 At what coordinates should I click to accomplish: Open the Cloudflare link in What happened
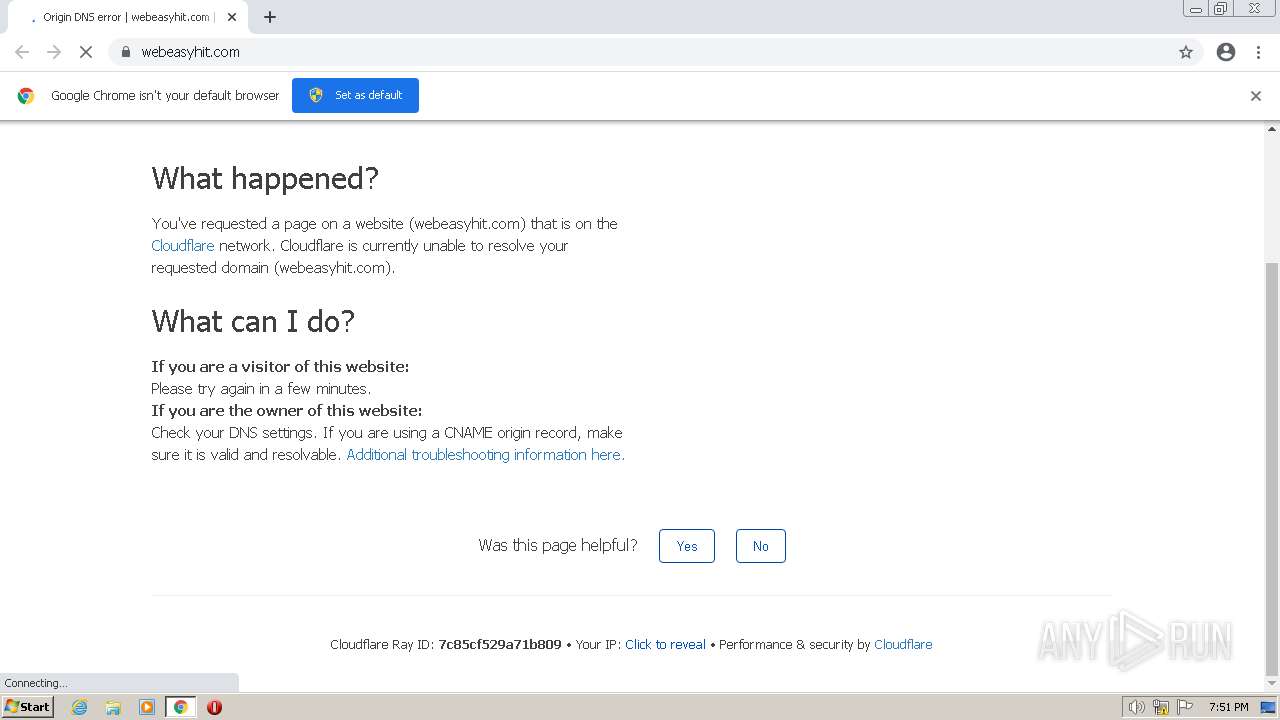(183, 245)
